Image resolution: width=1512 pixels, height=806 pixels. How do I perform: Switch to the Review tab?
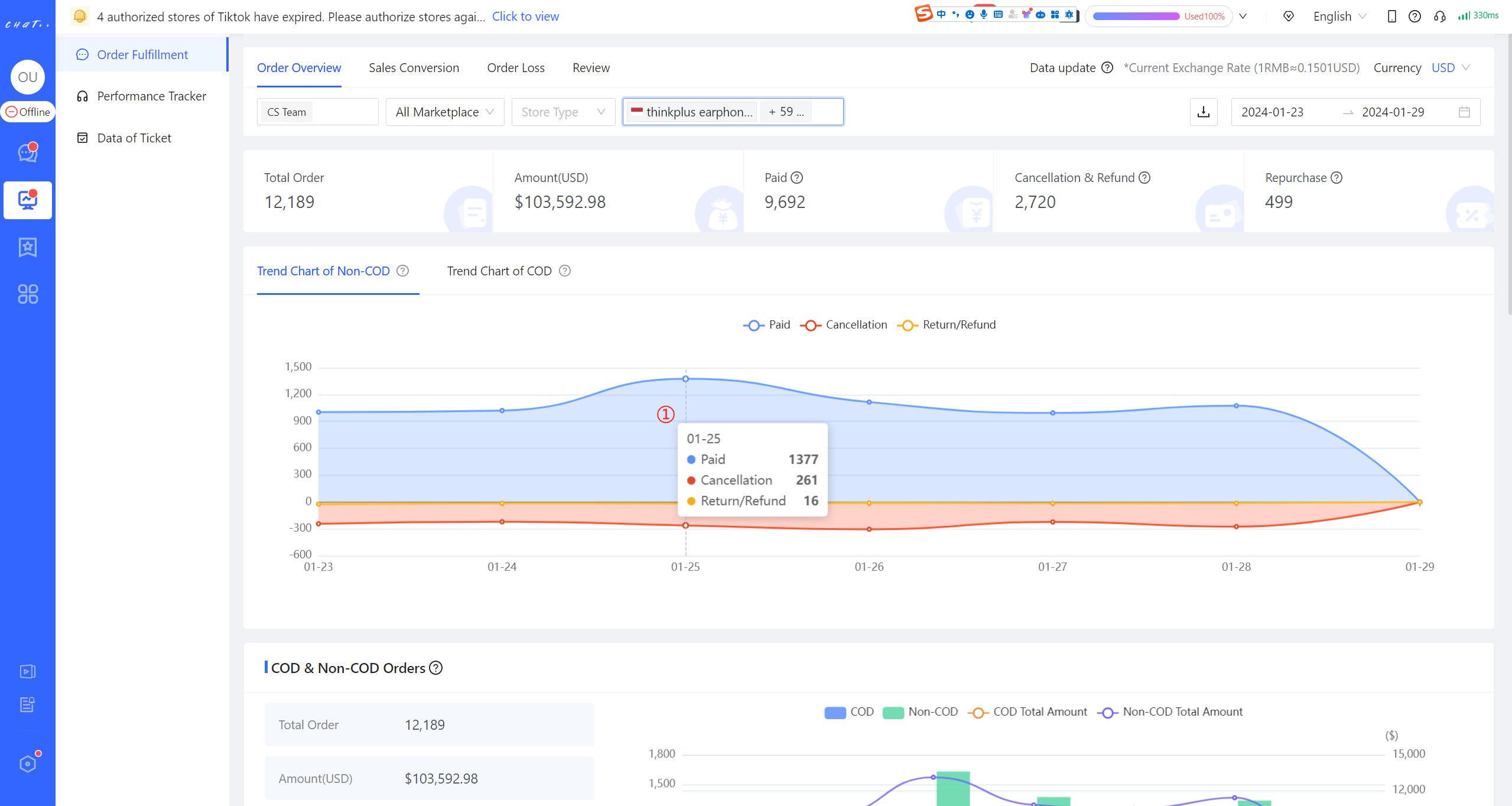591,67
